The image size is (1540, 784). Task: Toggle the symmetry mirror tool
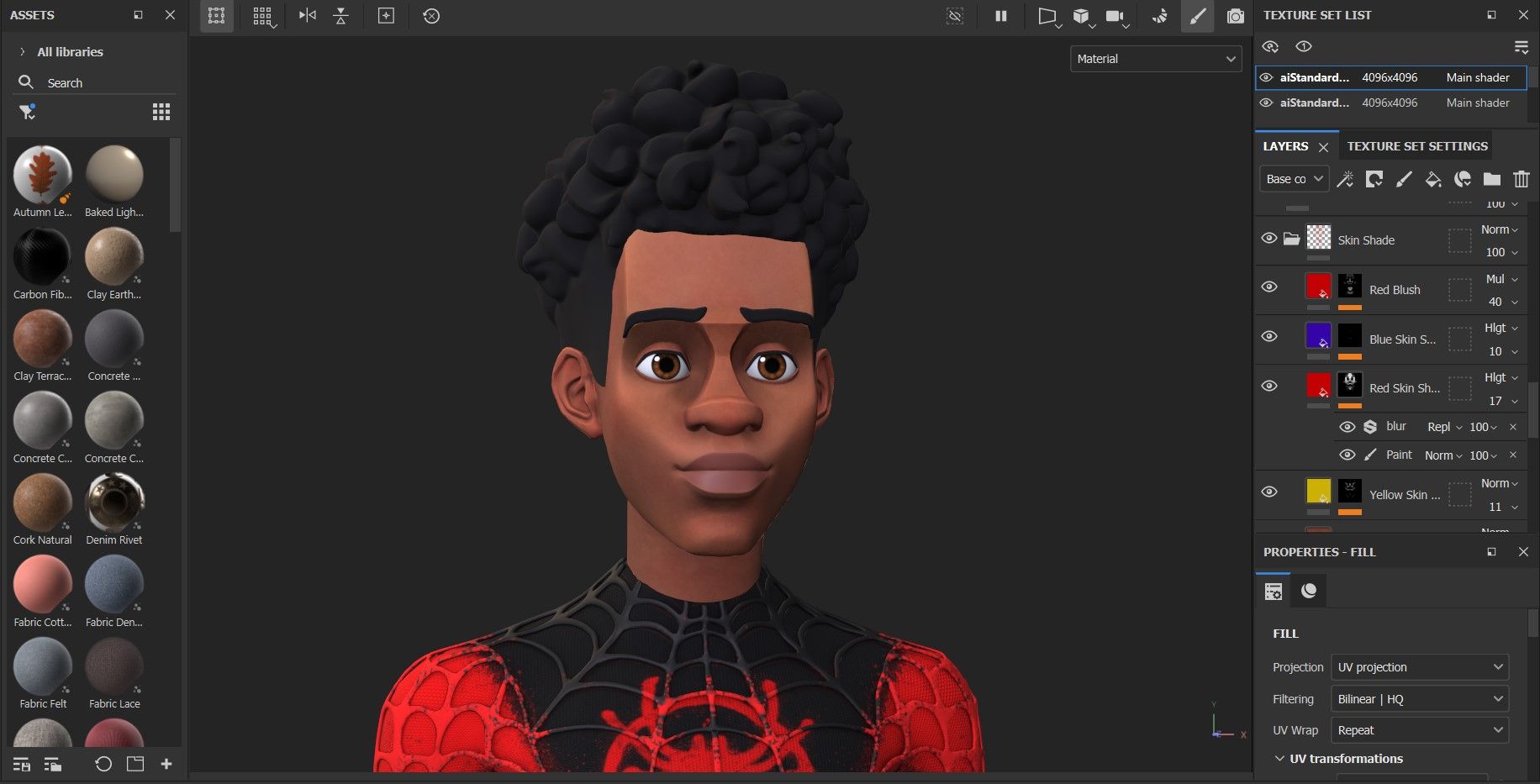308,16
